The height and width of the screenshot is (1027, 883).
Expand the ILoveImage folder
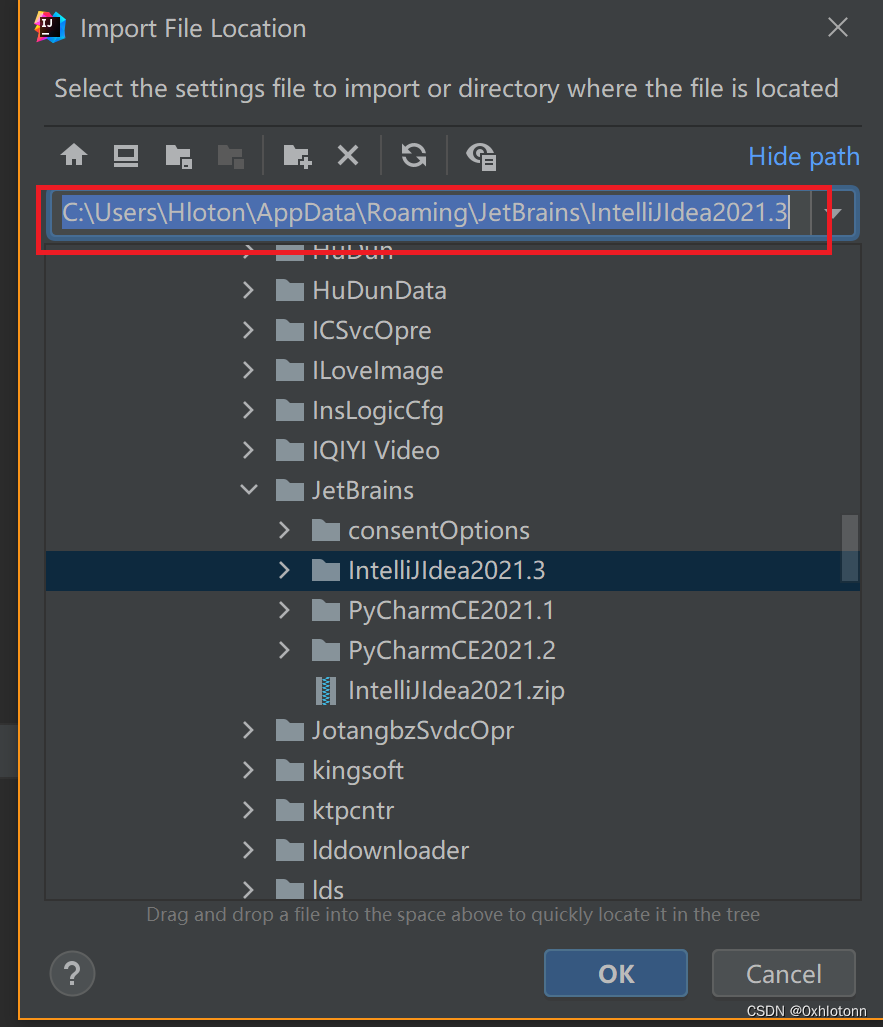[x=248, y=370]
